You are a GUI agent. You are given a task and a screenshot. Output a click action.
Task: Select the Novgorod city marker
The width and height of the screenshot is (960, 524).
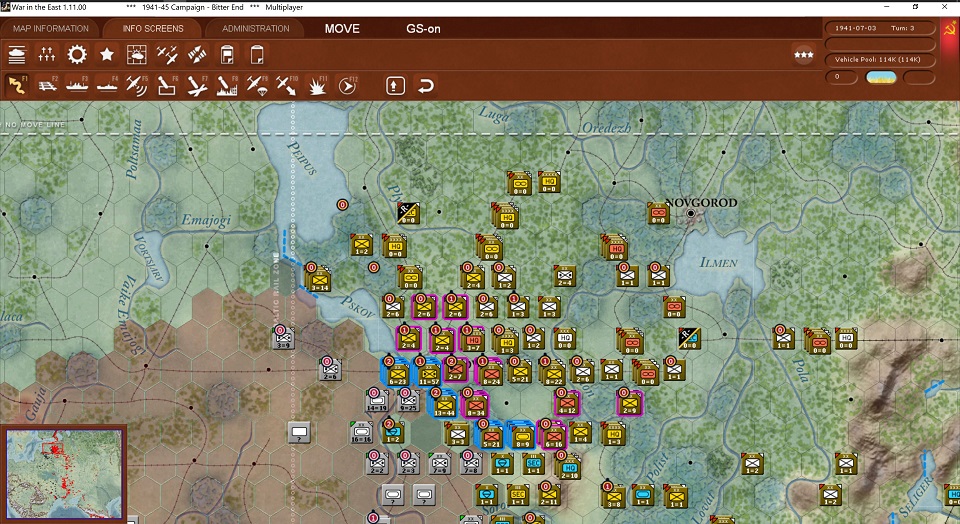pyautogui.click(x=691, y=214)
